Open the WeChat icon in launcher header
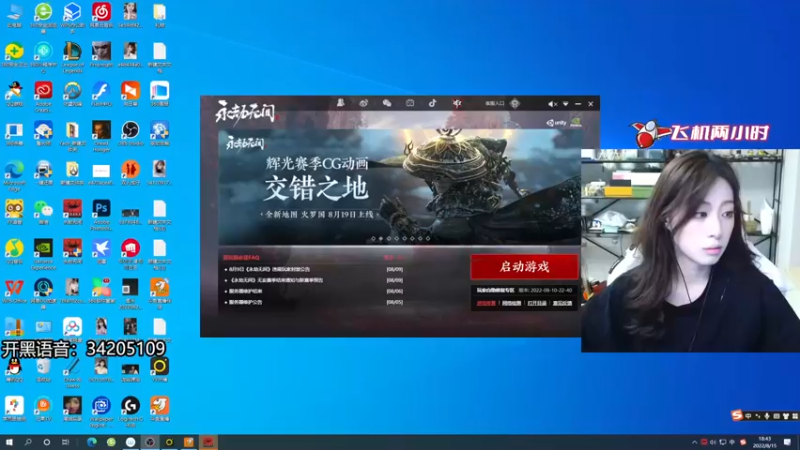The width and height of the screenshot is (800, 450). (x=387, y=103)
